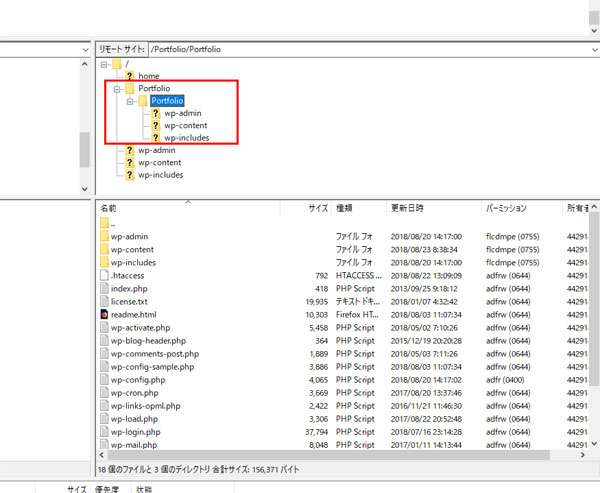Sort file list by サイズ column
This screenshot has height=493, width=600.
coord(306,208)
